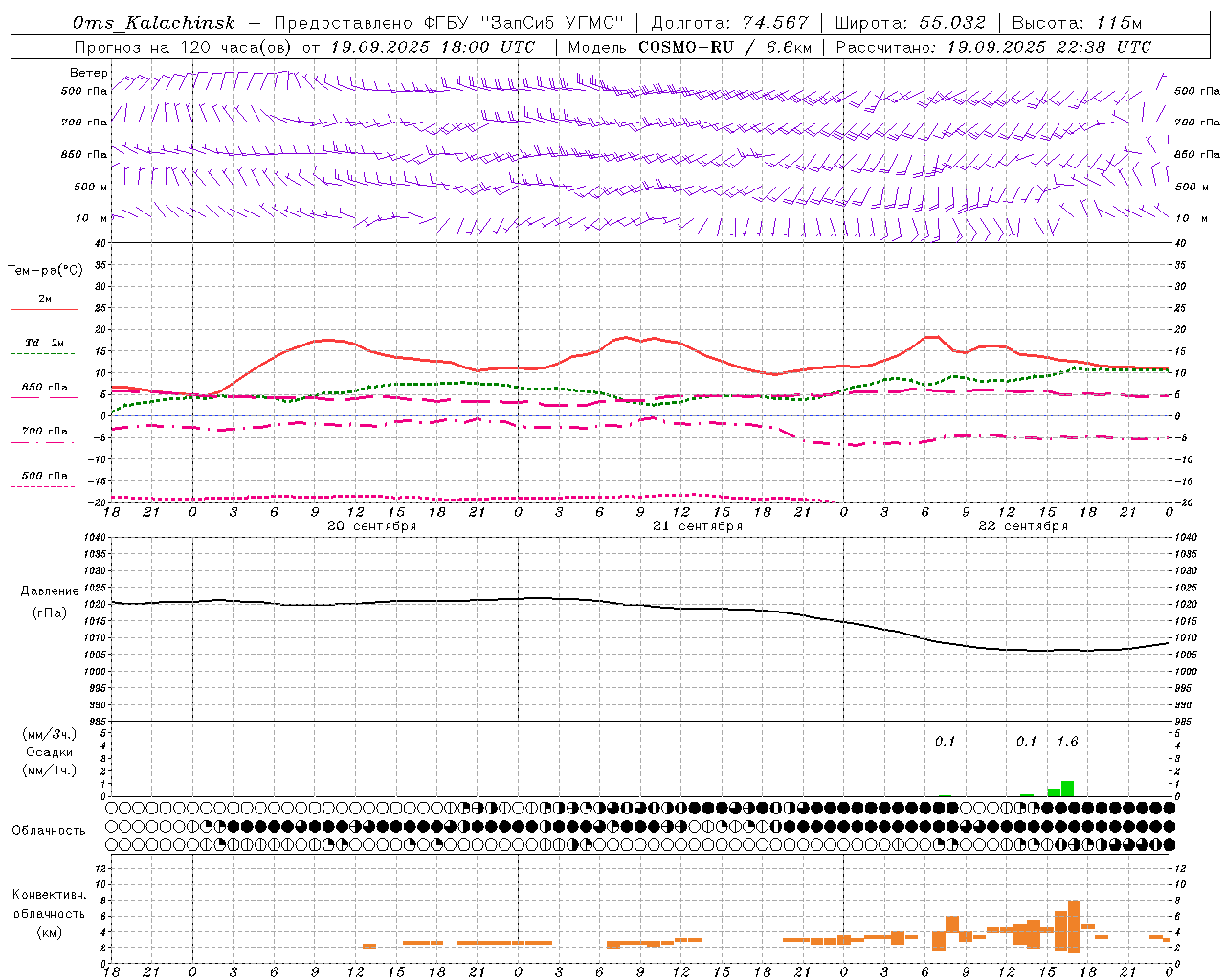Click the black pressure curve
Image resolution: width=1225 pixels, height=980 pixels.
point(641,605)
